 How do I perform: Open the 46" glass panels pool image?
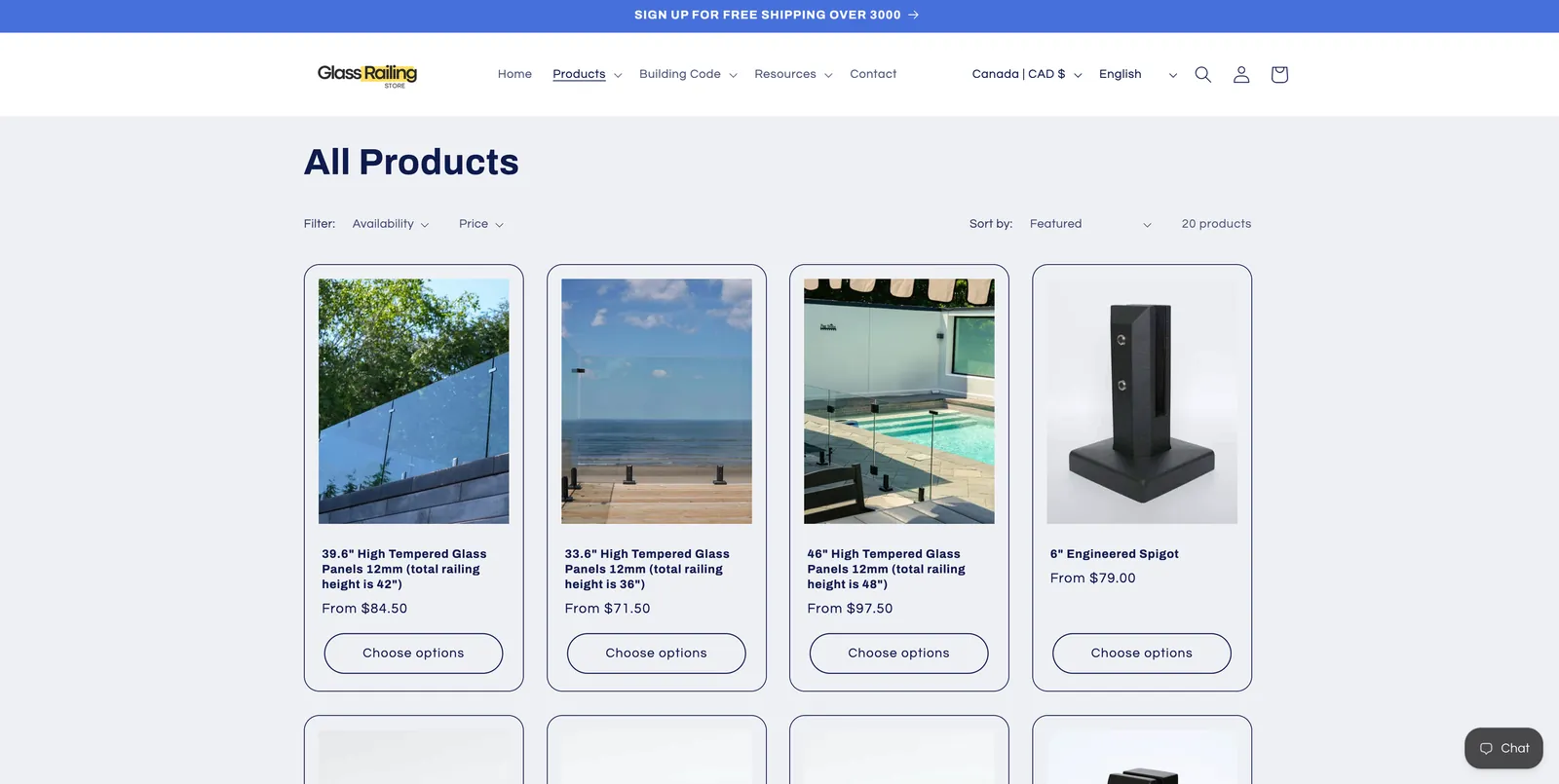(899, 401)
